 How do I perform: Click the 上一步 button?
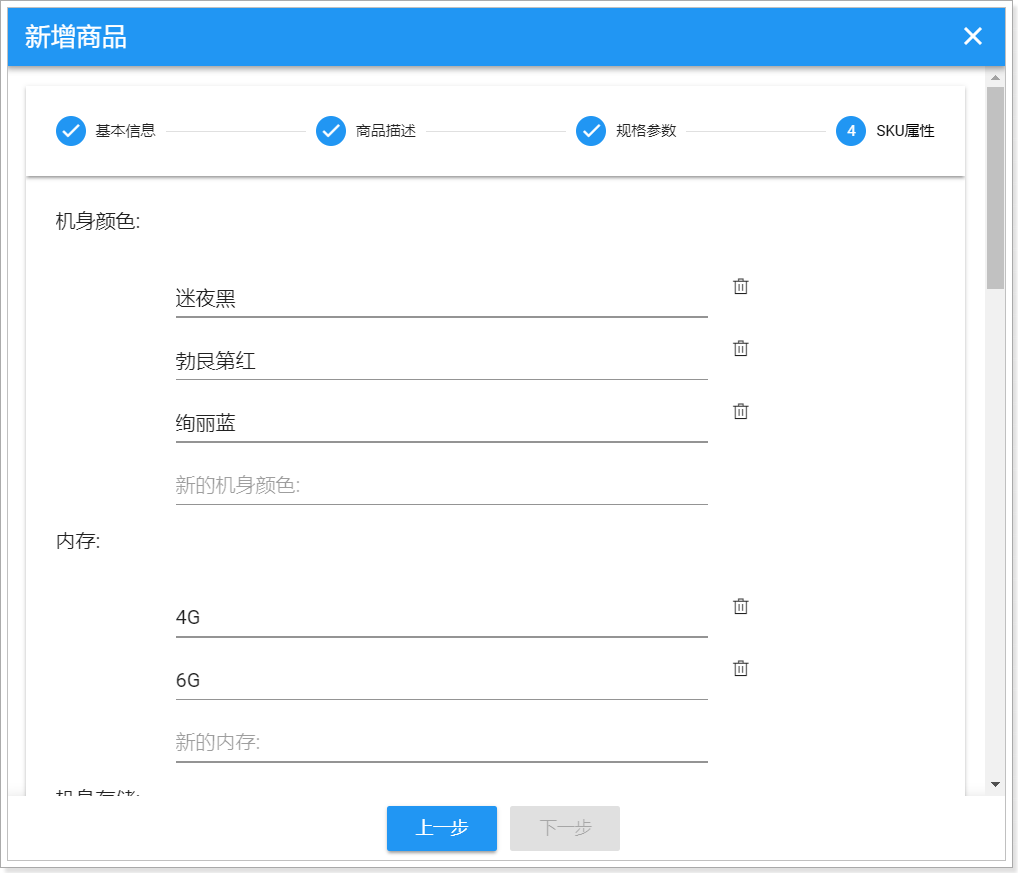click(441, 828)
